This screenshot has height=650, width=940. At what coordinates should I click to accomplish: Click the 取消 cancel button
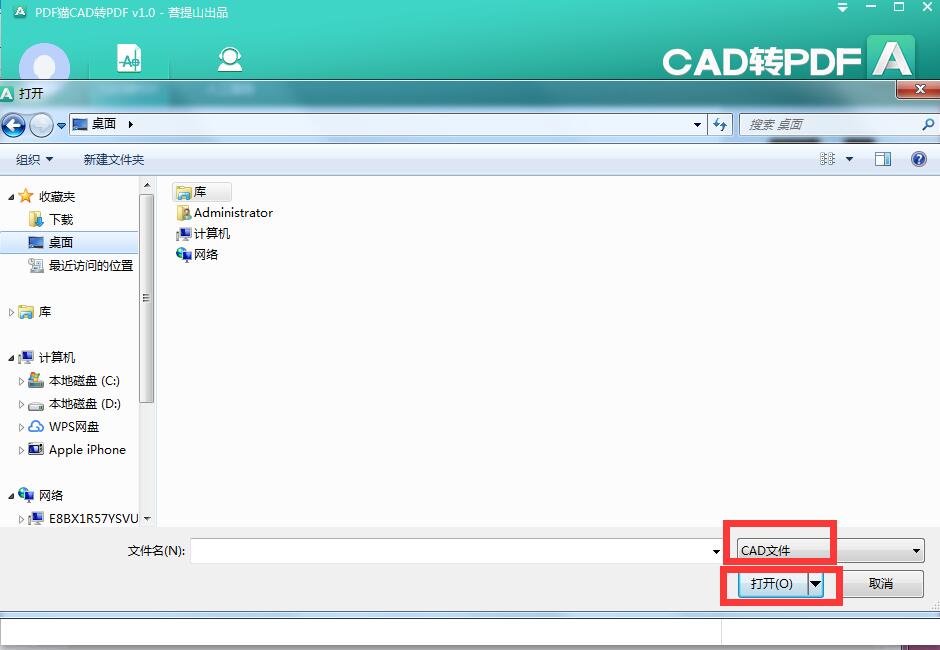pos(880,584)
